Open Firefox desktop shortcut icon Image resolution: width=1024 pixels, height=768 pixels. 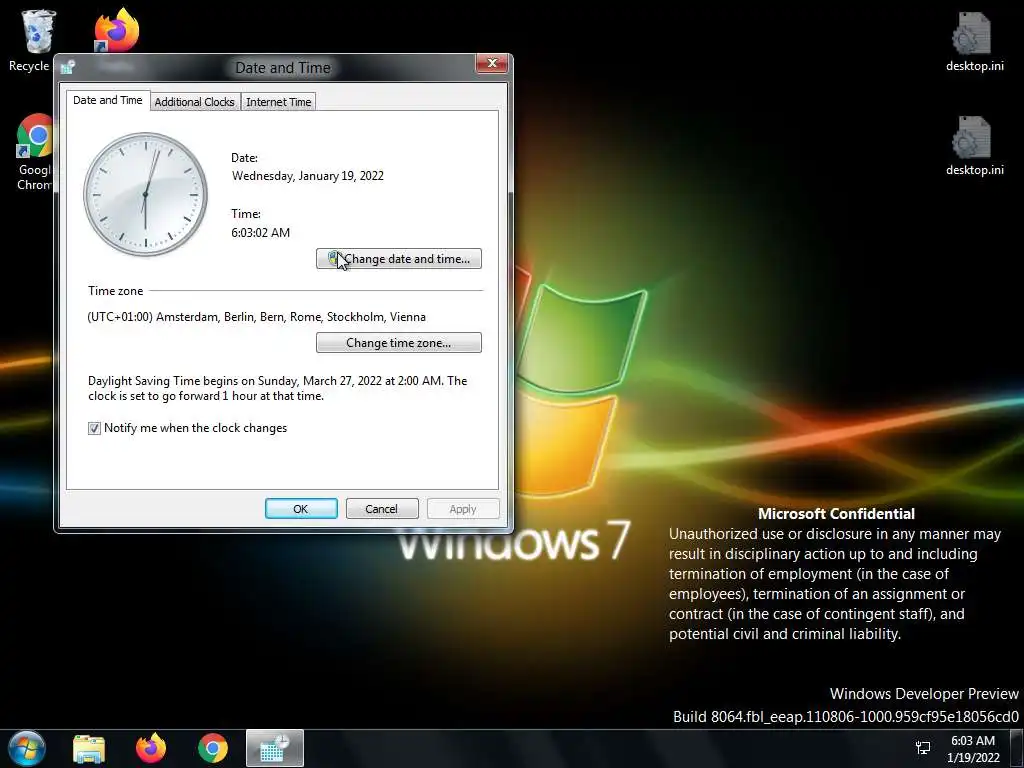pyautogui.click(x=116, y=30)
